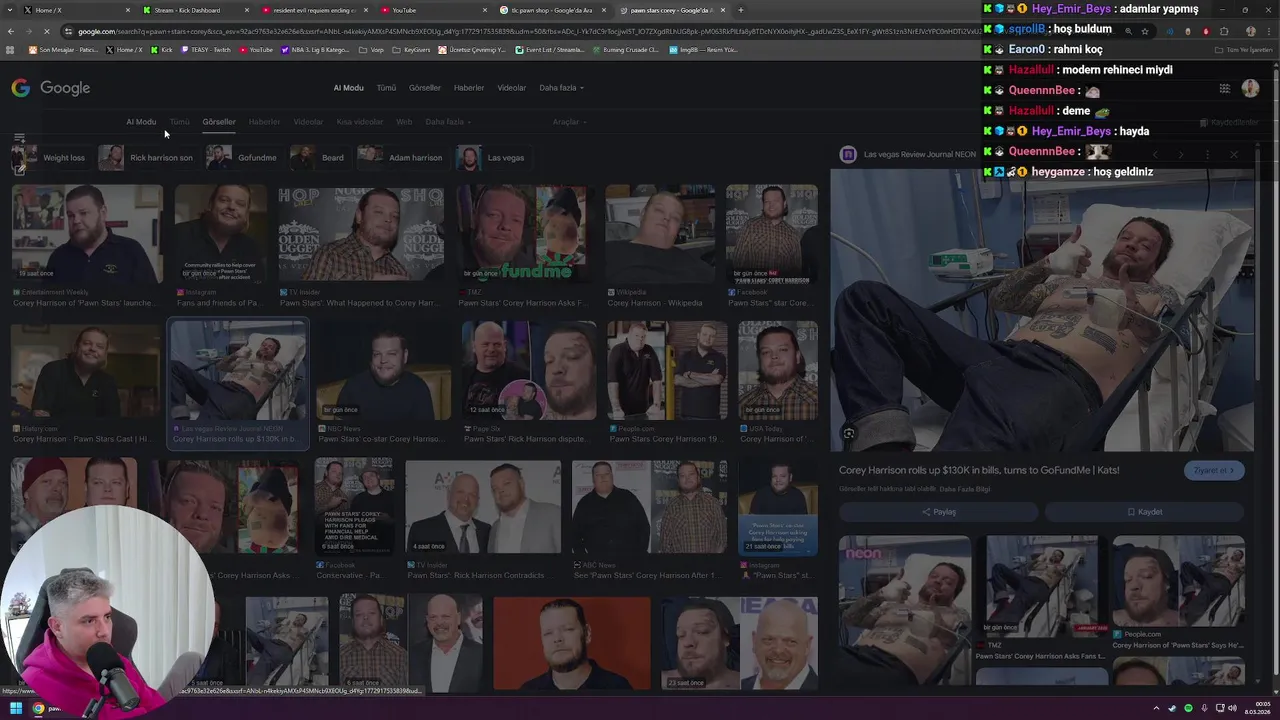Open the Google account avatar
This screenshot has width=1280, height=720.
(1250, 88)
